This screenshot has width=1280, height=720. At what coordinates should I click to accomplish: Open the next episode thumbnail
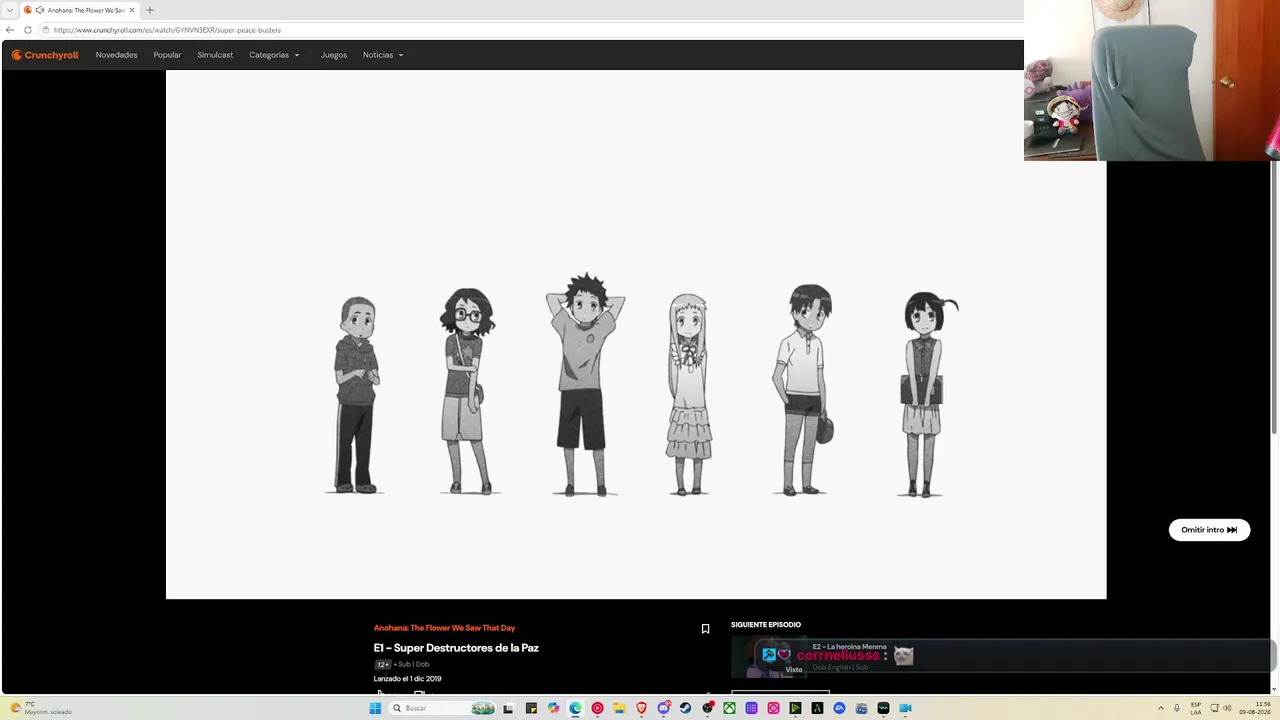769,657
